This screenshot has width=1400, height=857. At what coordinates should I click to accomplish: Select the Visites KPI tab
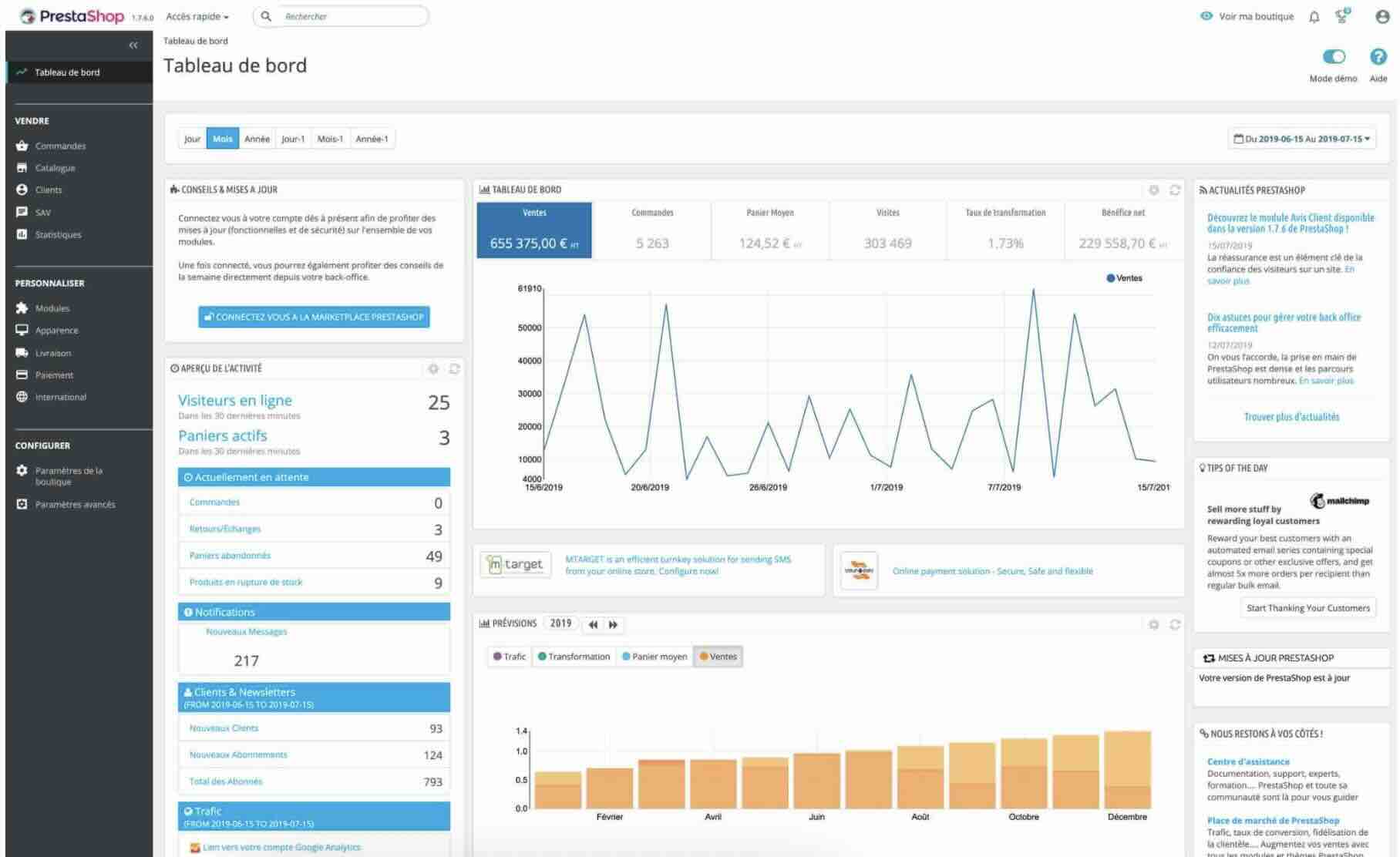click(888, 230)
